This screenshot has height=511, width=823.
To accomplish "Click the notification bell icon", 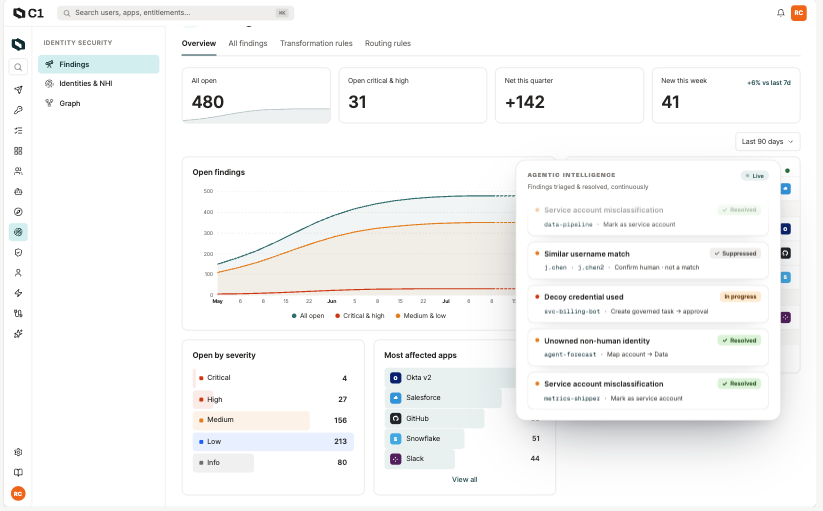I will [x=780, y=13].
